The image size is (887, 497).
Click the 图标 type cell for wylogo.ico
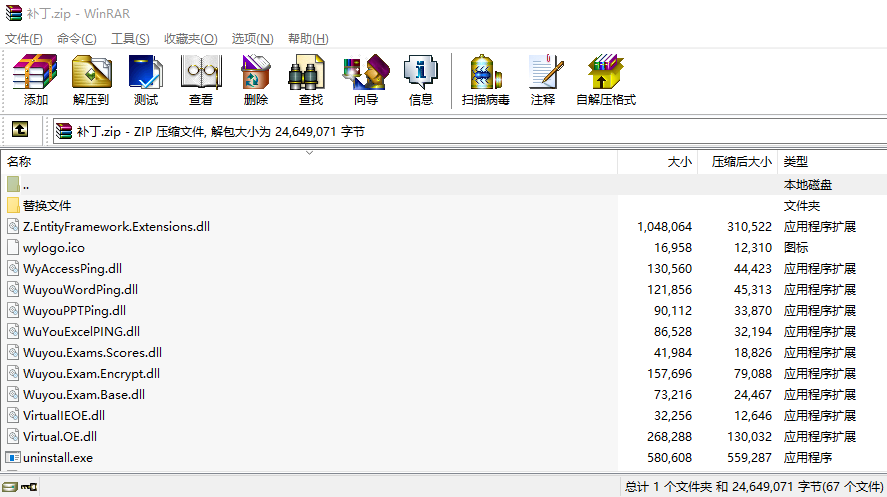point(796,247)
